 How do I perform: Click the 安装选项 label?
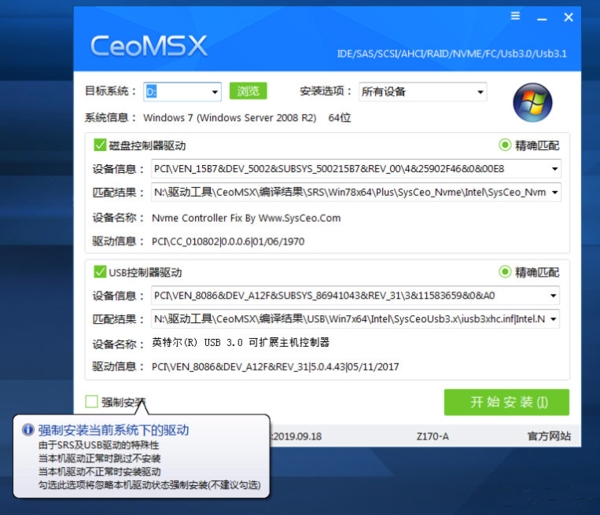326,91
